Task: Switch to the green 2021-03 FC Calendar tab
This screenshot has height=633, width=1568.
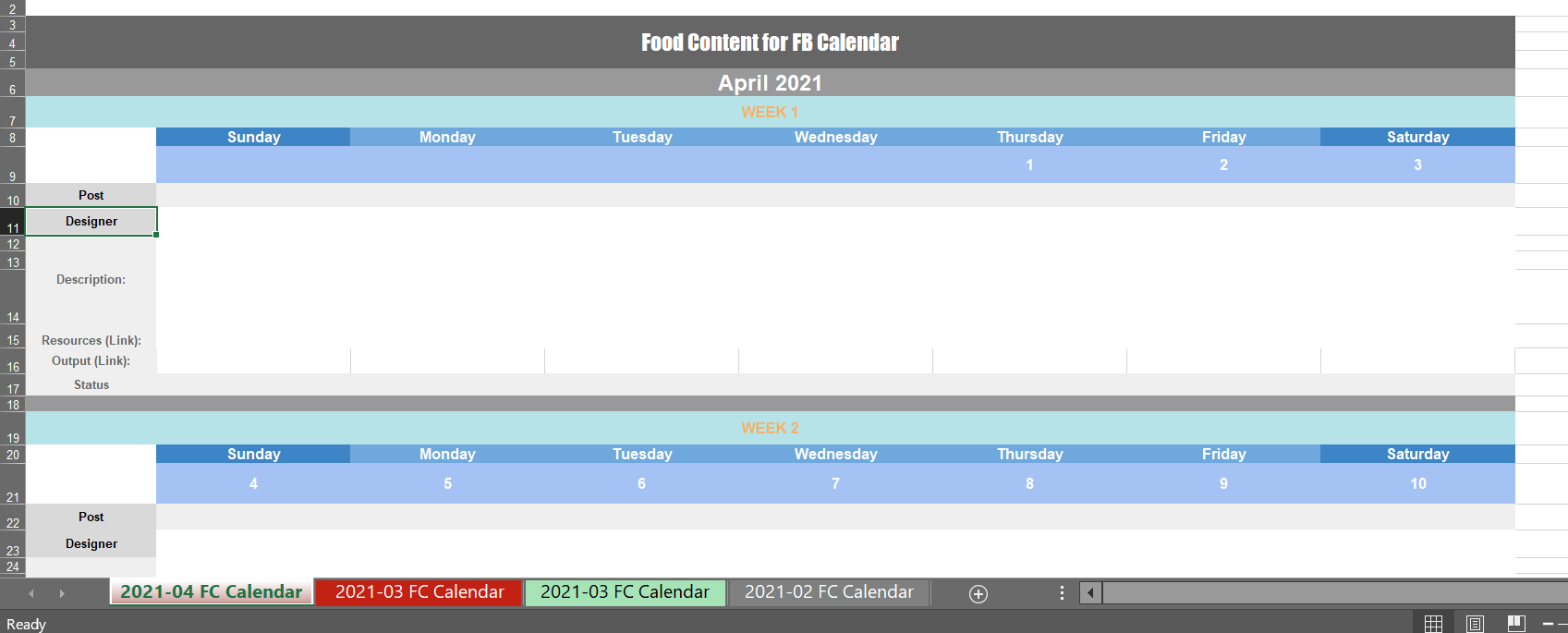Action: tap(625, 592)
